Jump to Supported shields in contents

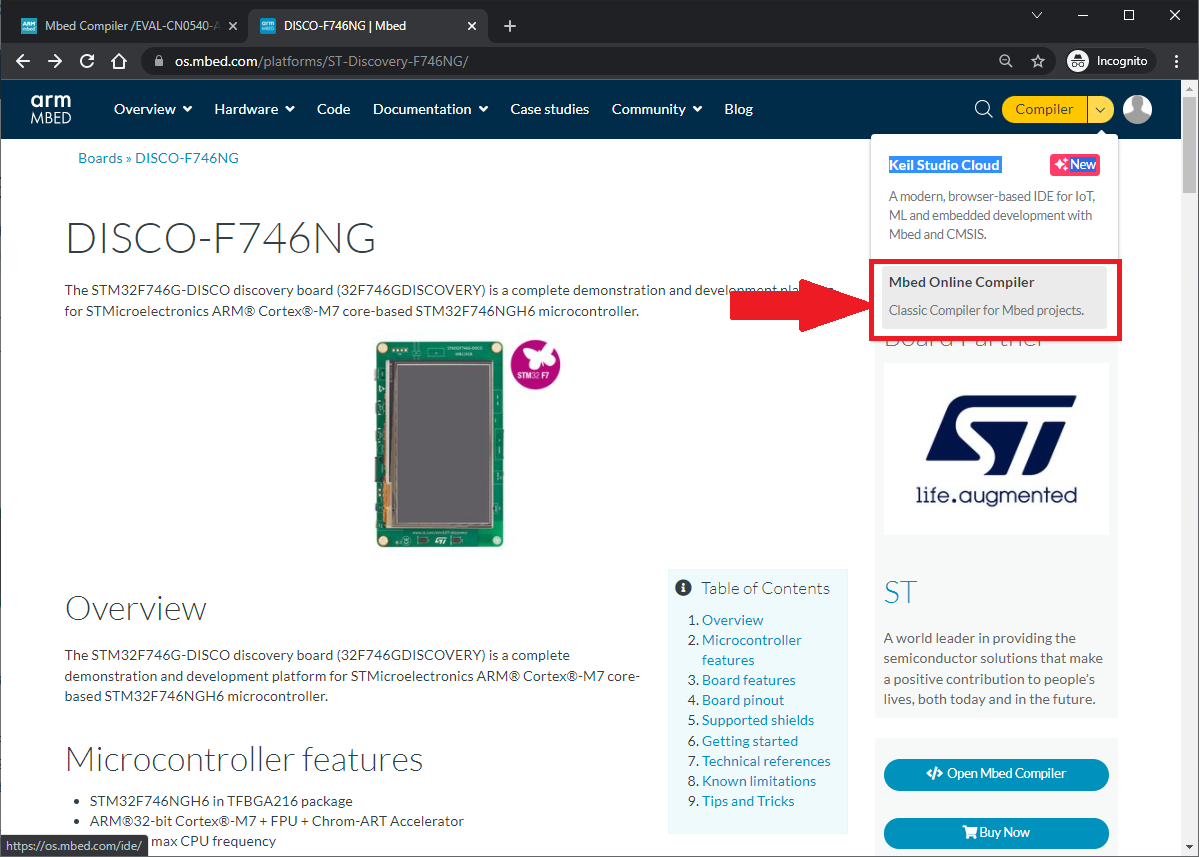(758, 720)
